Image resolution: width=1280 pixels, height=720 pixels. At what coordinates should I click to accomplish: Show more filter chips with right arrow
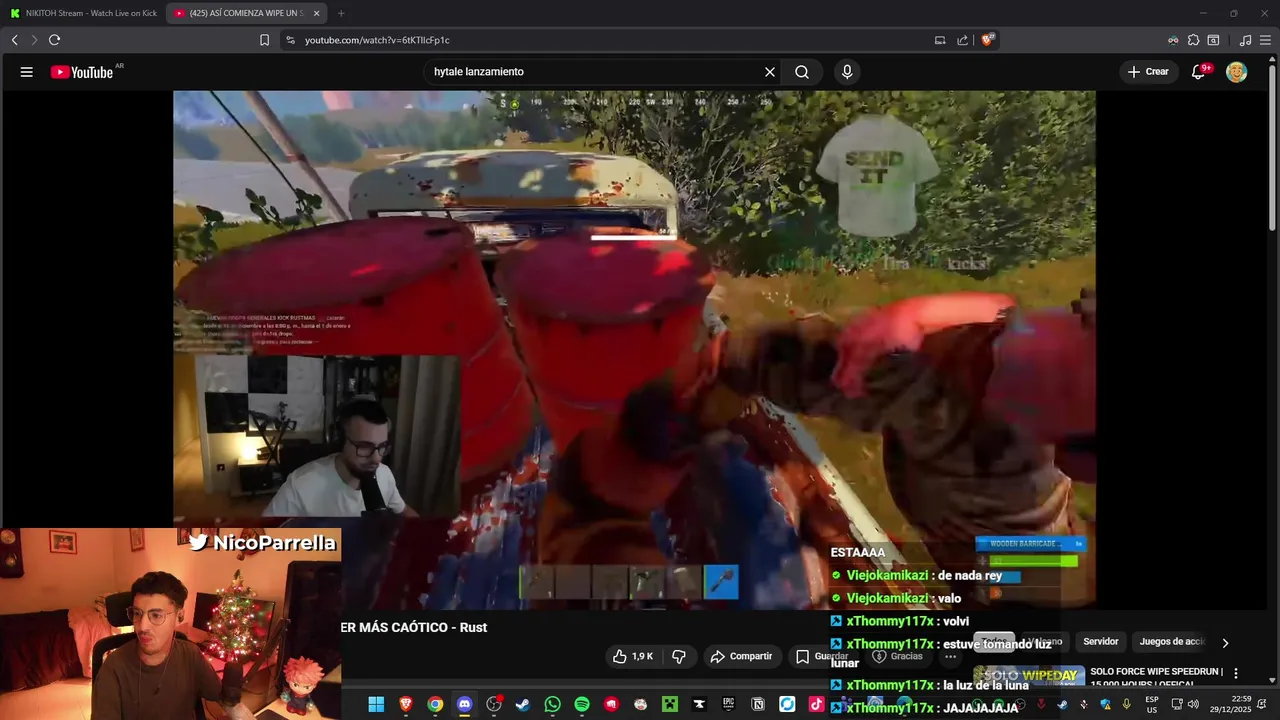1225,642
